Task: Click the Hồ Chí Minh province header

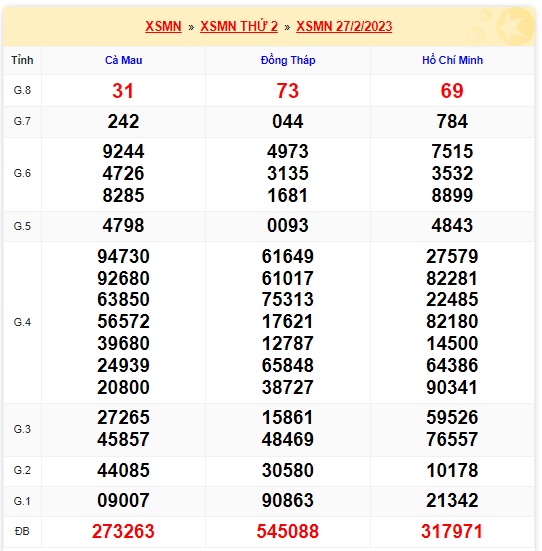Action: 452,60
